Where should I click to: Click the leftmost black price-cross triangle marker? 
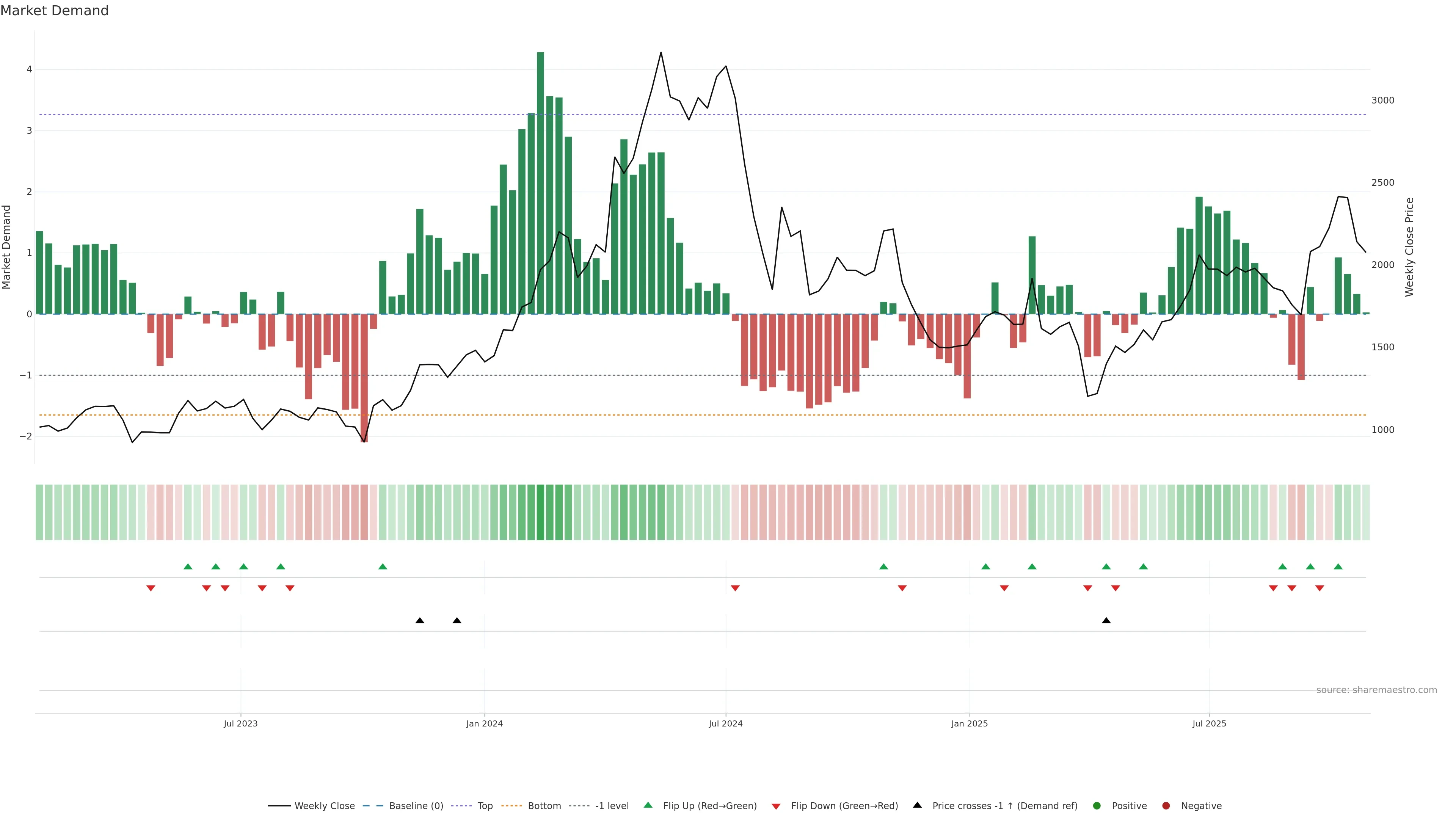pyautogui.click(x=420, y=621)
